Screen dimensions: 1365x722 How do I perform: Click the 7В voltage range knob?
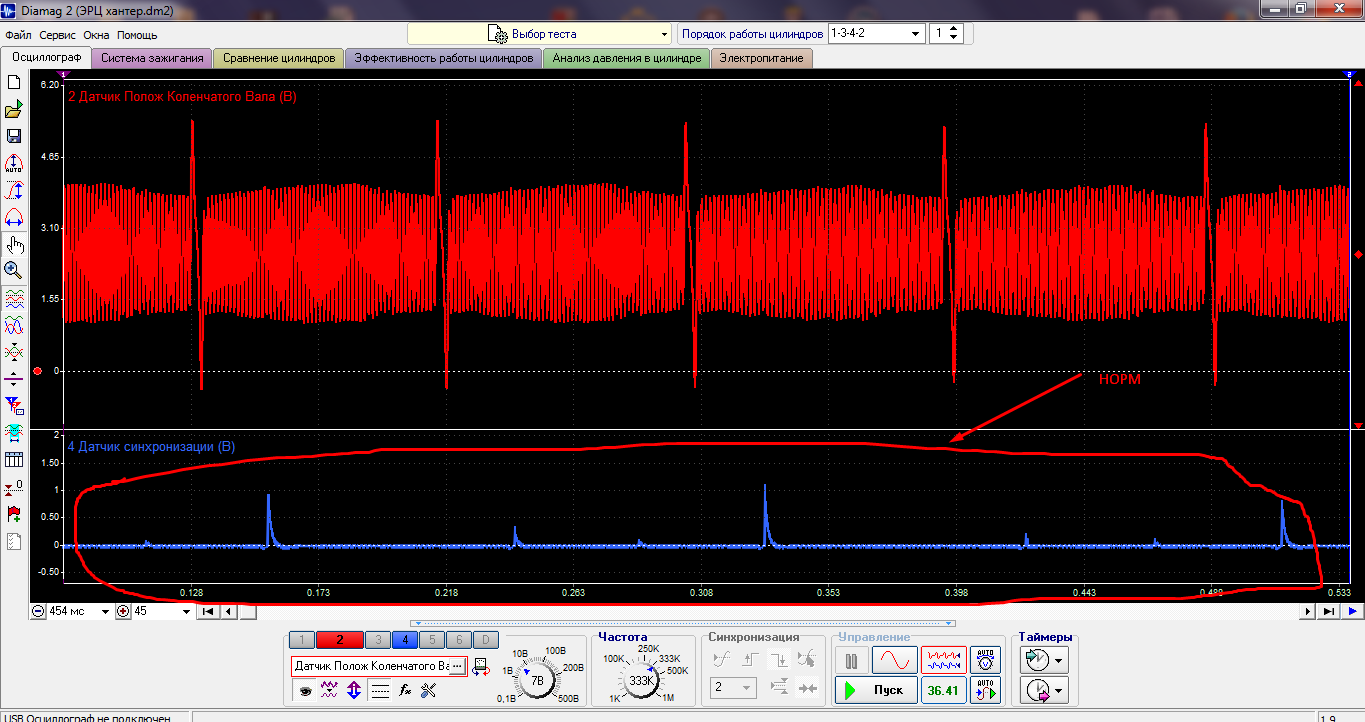(537, 680)
